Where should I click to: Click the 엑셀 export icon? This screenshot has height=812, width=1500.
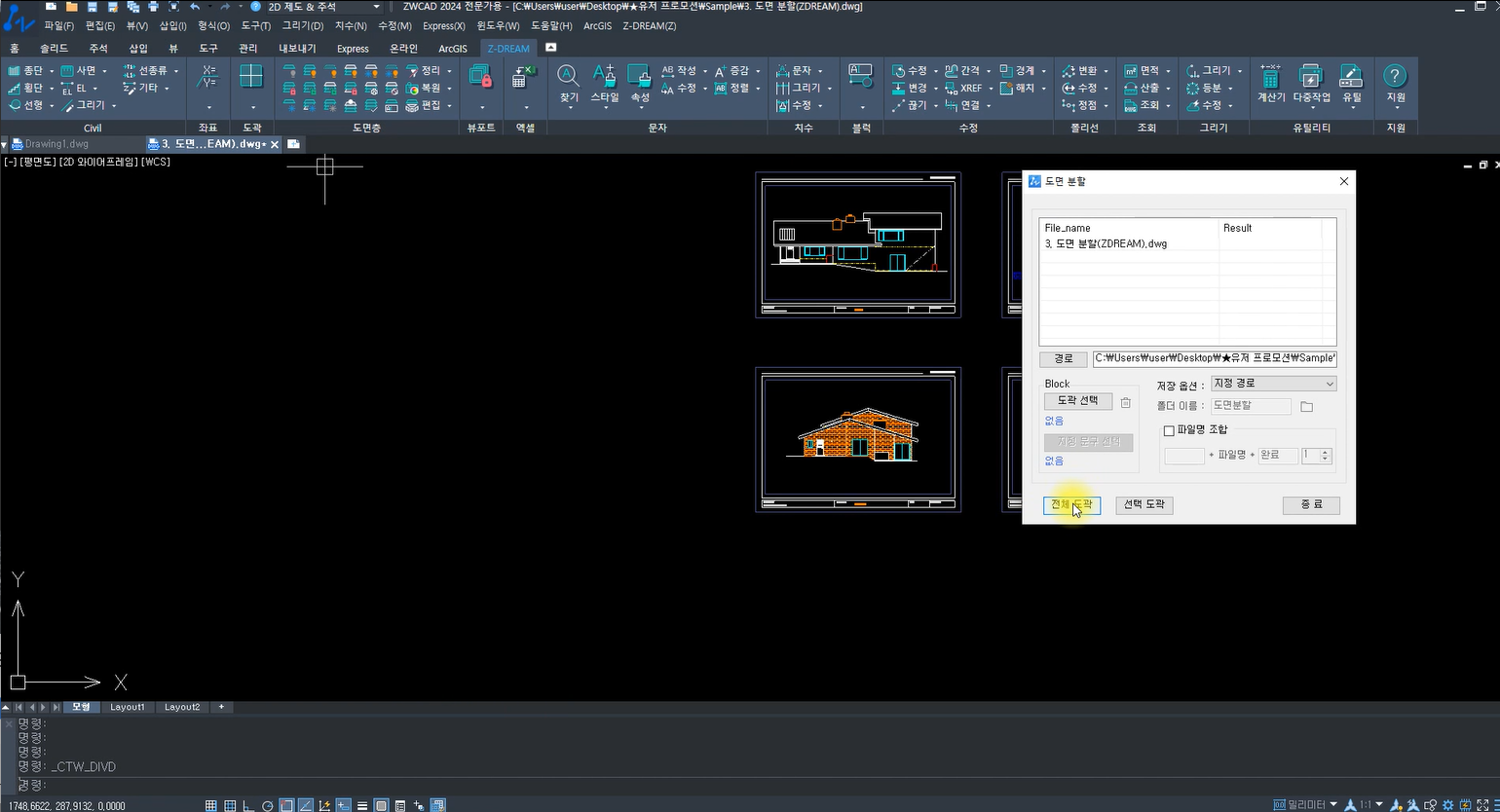pos(525,76)
